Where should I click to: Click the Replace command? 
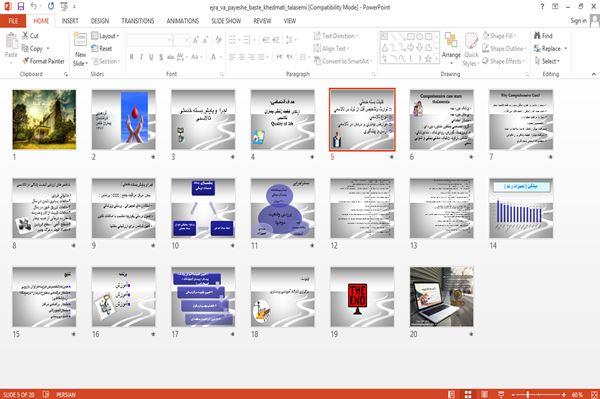(x=548, y=48)
